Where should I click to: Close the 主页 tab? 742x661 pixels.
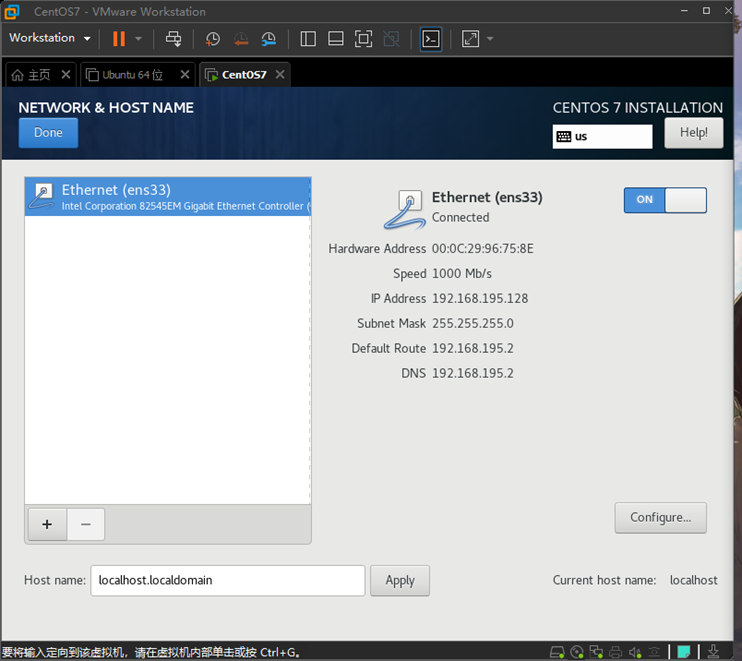pos(66,74)
